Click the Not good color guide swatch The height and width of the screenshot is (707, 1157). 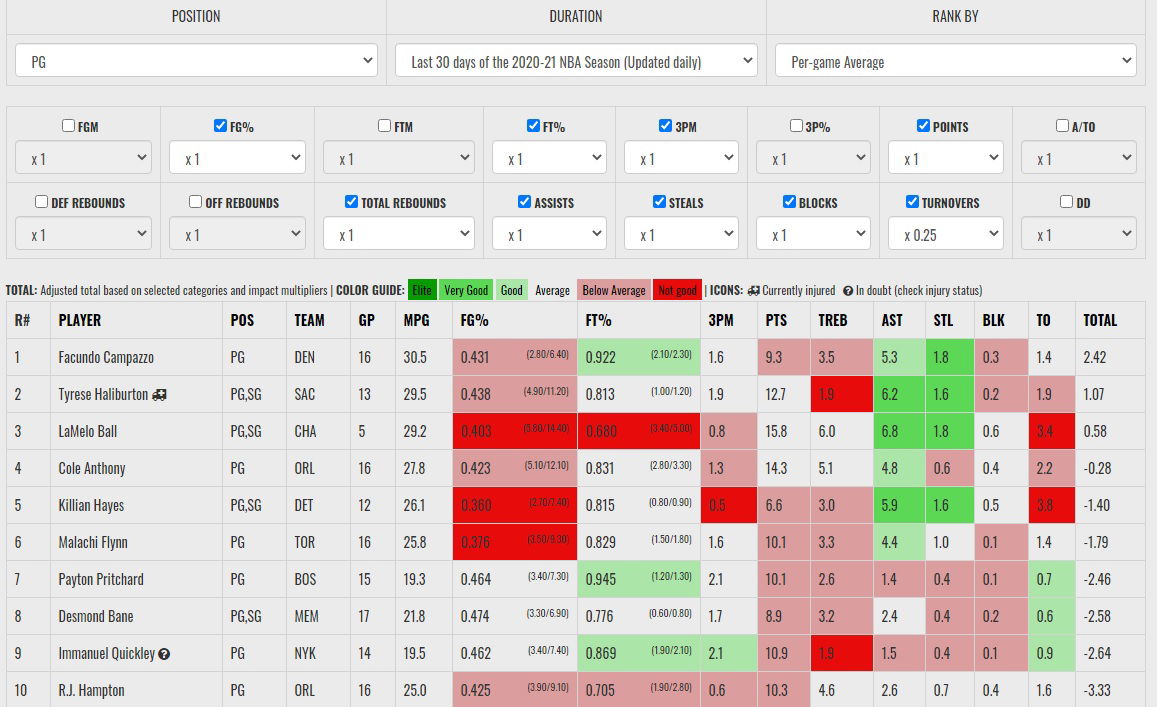(677, 291)
